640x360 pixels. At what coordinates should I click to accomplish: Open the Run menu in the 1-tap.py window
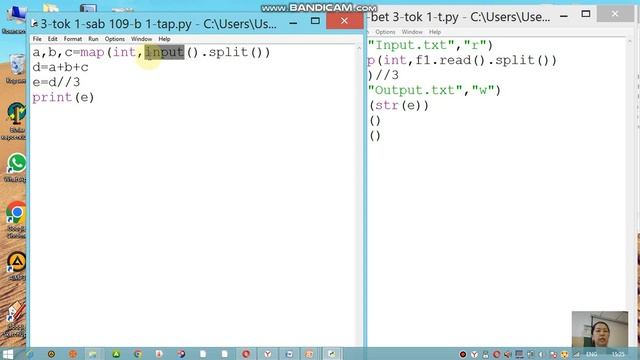click(x=93, y=39)
